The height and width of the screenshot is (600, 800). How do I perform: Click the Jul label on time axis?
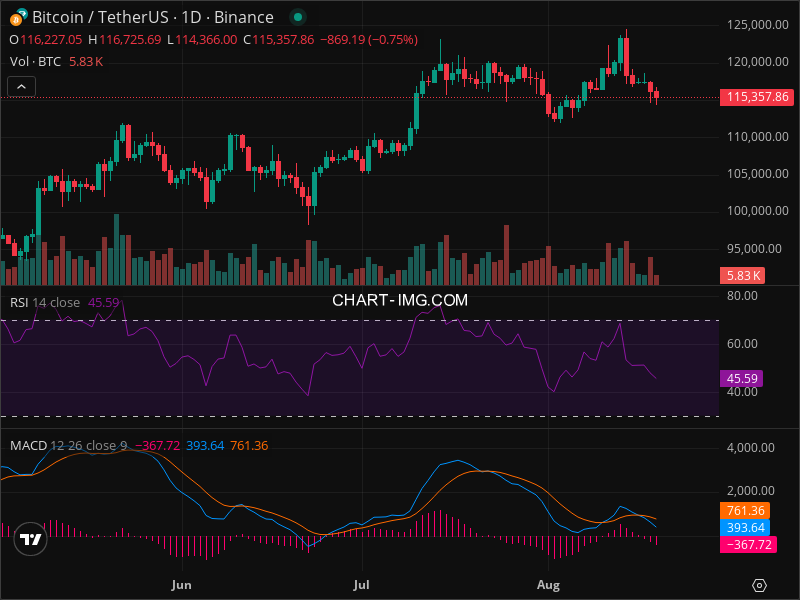point(362,585)
